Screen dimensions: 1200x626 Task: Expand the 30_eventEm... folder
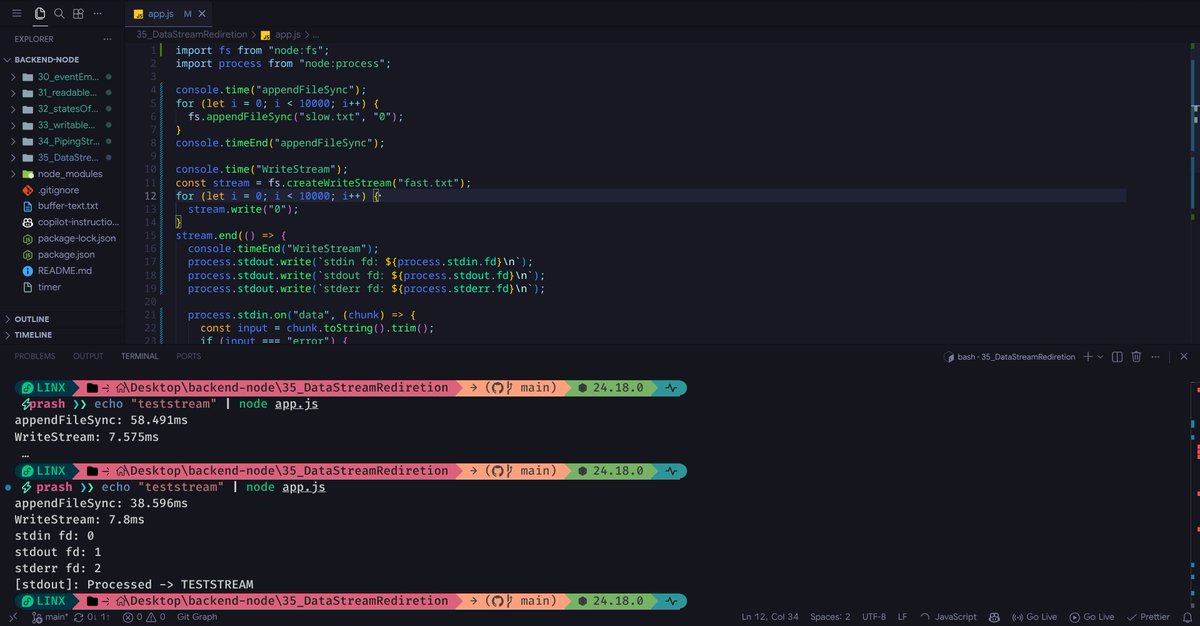(x=66, y=76)
